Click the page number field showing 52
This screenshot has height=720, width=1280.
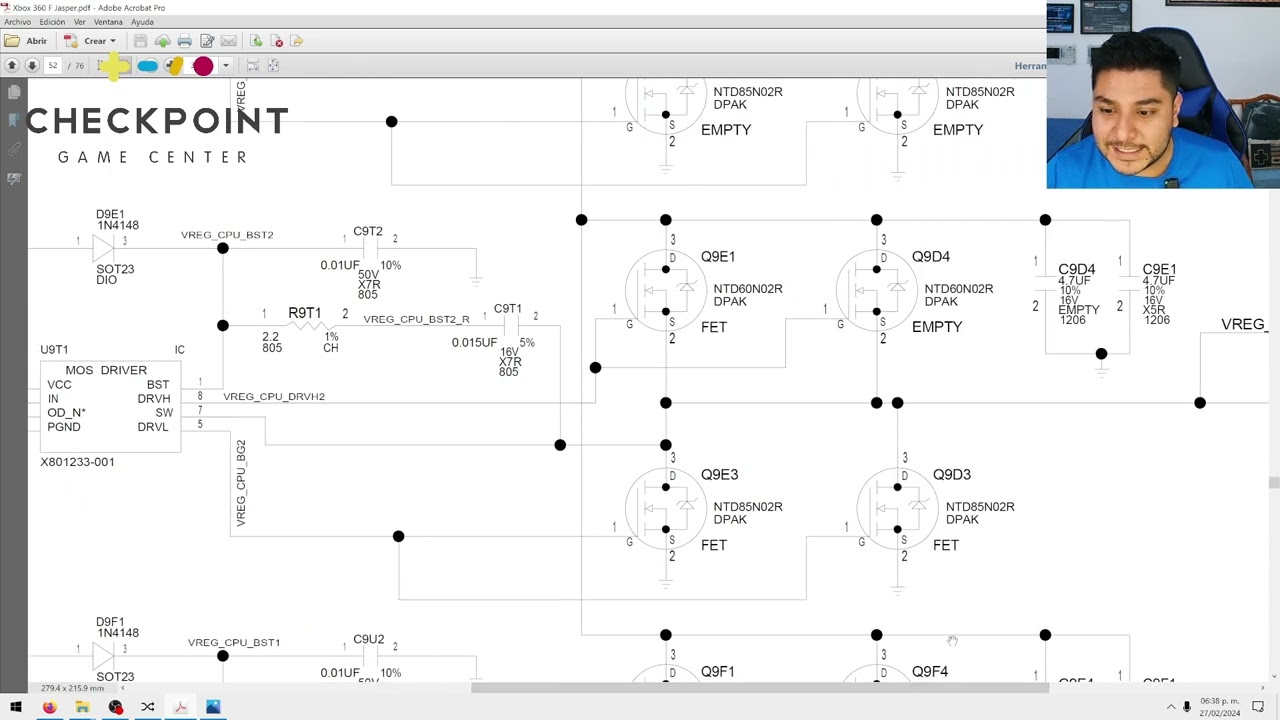(53, 66)
